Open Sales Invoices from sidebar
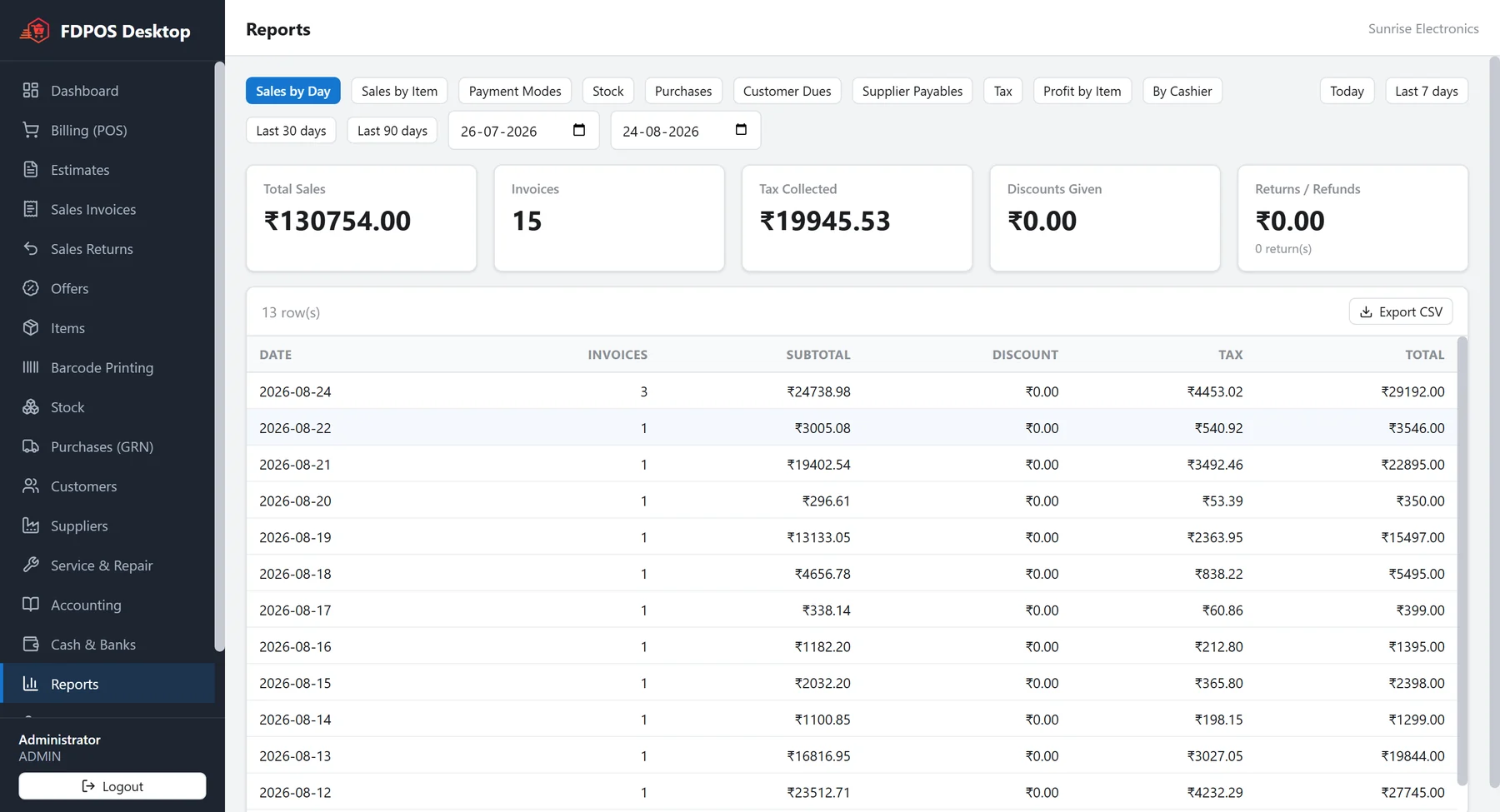 pyautogui.click(x=107, y=209)
